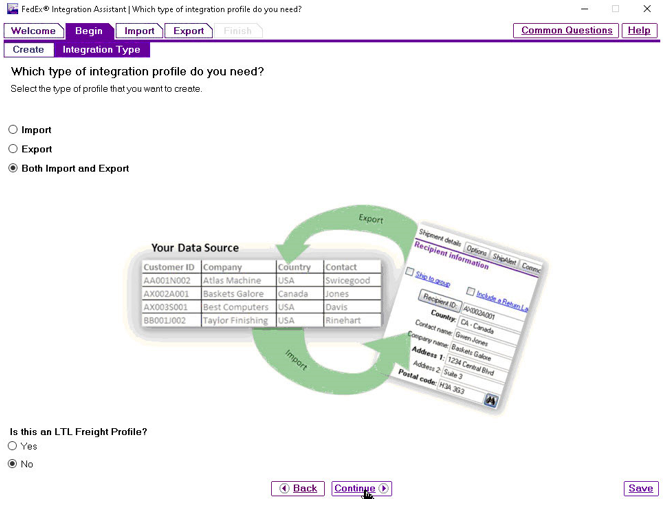Click the FedEx Integration Assistant title icon
This screenshot has height=506, width=667.
13,9
